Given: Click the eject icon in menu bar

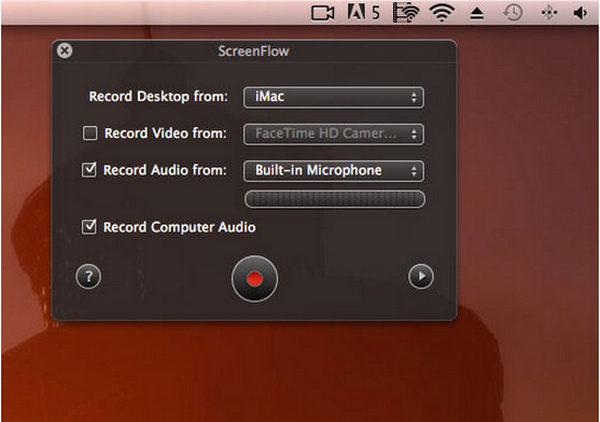Looking at the screenshot, I should (477, 13).
